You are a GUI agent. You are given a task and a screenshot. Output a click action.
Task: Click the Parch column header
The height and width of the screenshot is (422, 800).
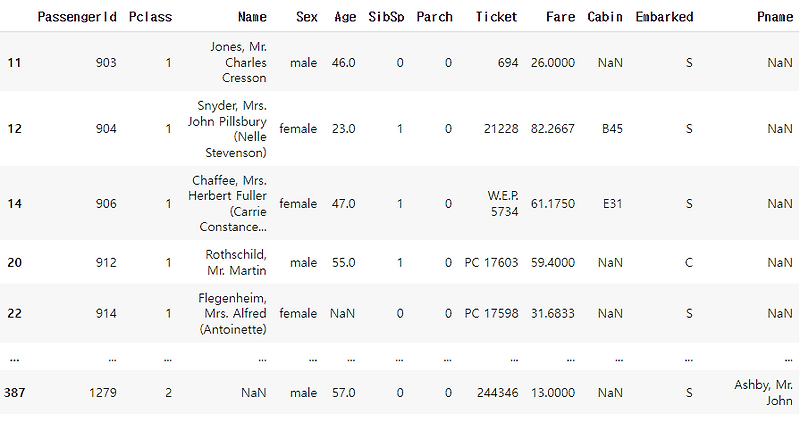pos(435,17)
